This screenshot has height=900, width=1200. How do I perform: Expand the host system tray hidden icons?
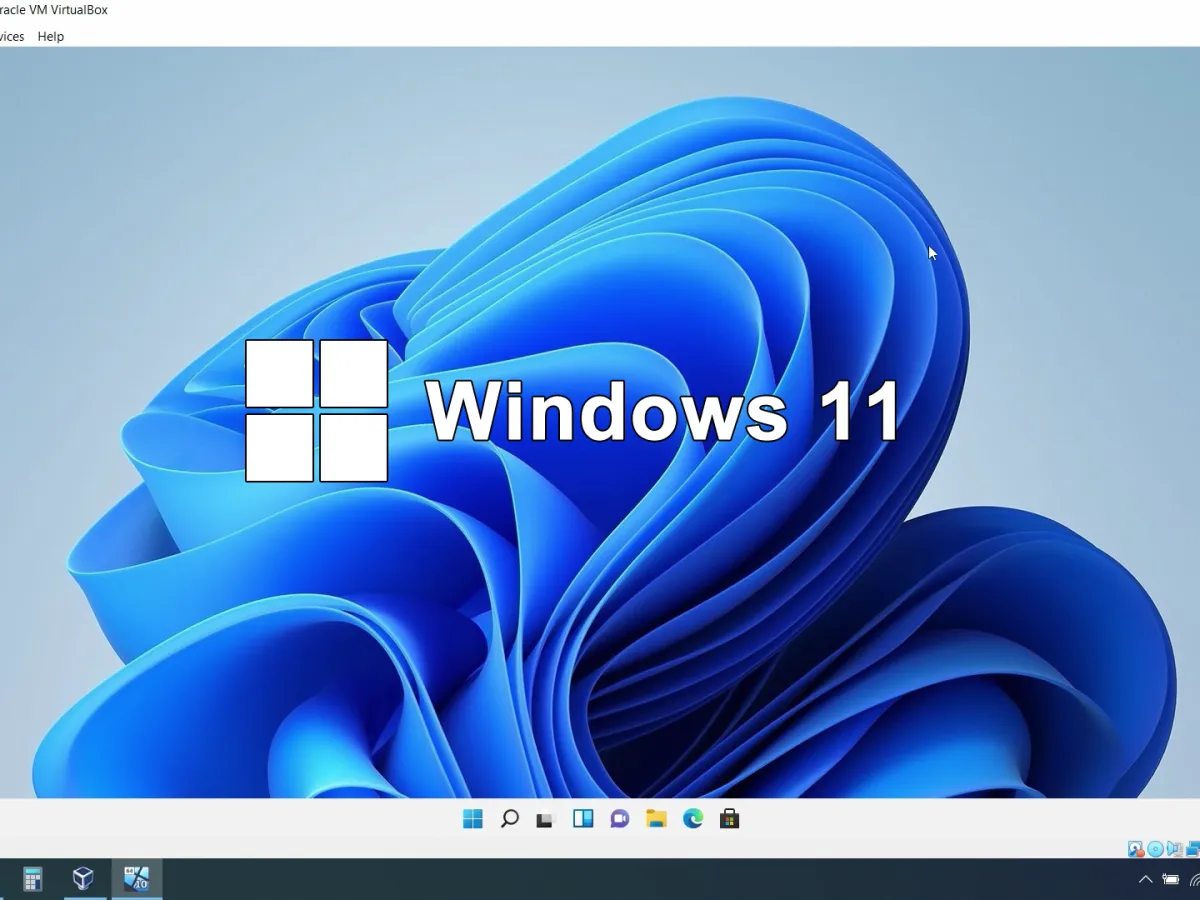[1145, 880]
